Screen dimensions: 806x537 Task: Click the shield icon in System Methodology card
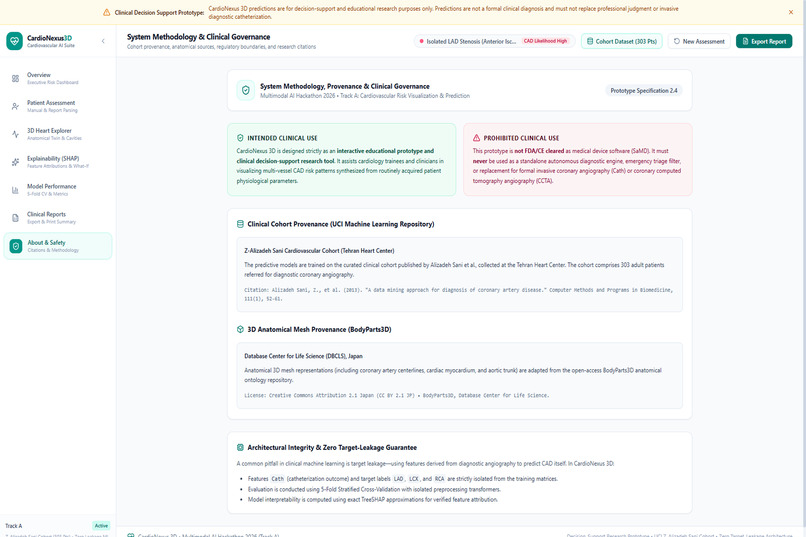point(246,90)
